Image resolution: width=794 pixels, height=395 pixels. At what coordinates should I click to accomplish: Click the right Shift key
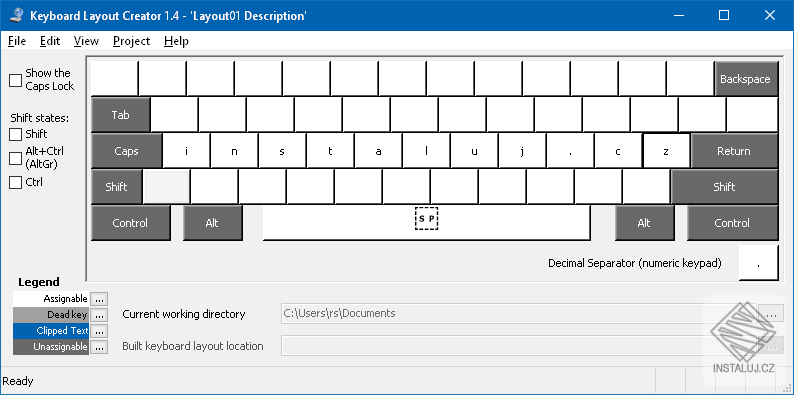click(x=725, y=187)
